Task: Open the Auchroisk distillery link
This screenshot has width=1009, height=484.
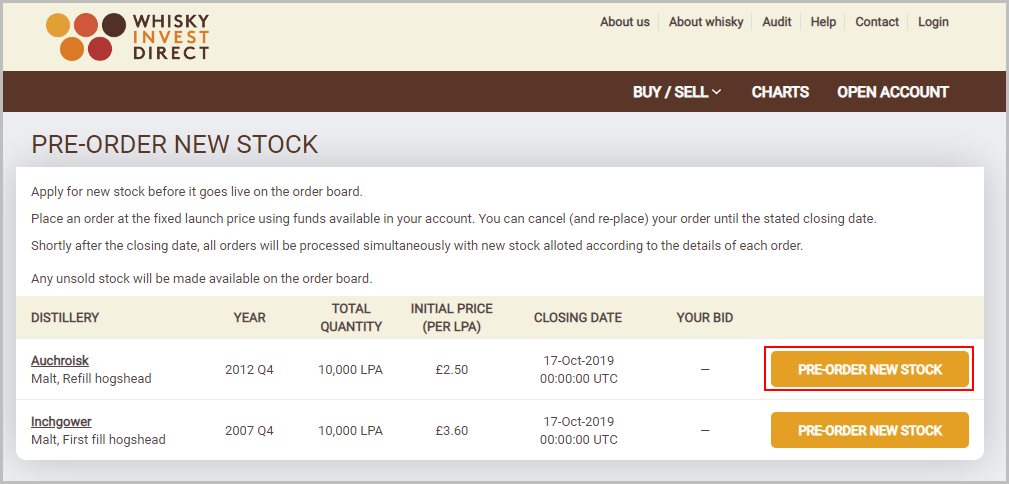Action: 60,360
